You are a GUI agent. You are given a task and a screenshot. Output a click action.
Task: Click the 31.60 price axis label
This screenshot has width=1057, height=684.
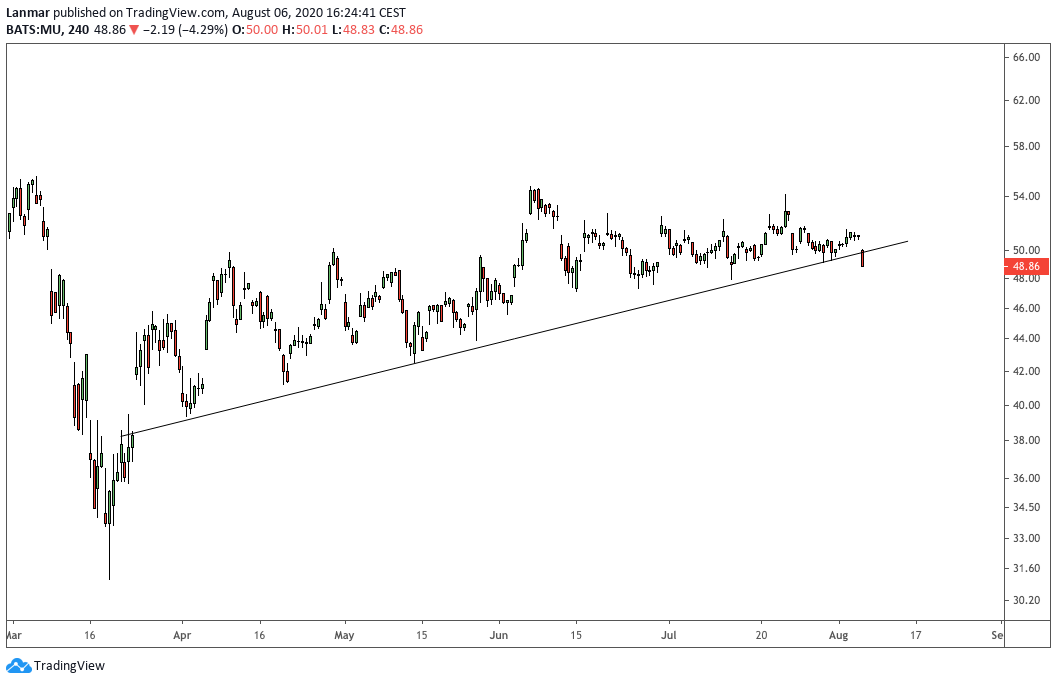click(1026, 568)
